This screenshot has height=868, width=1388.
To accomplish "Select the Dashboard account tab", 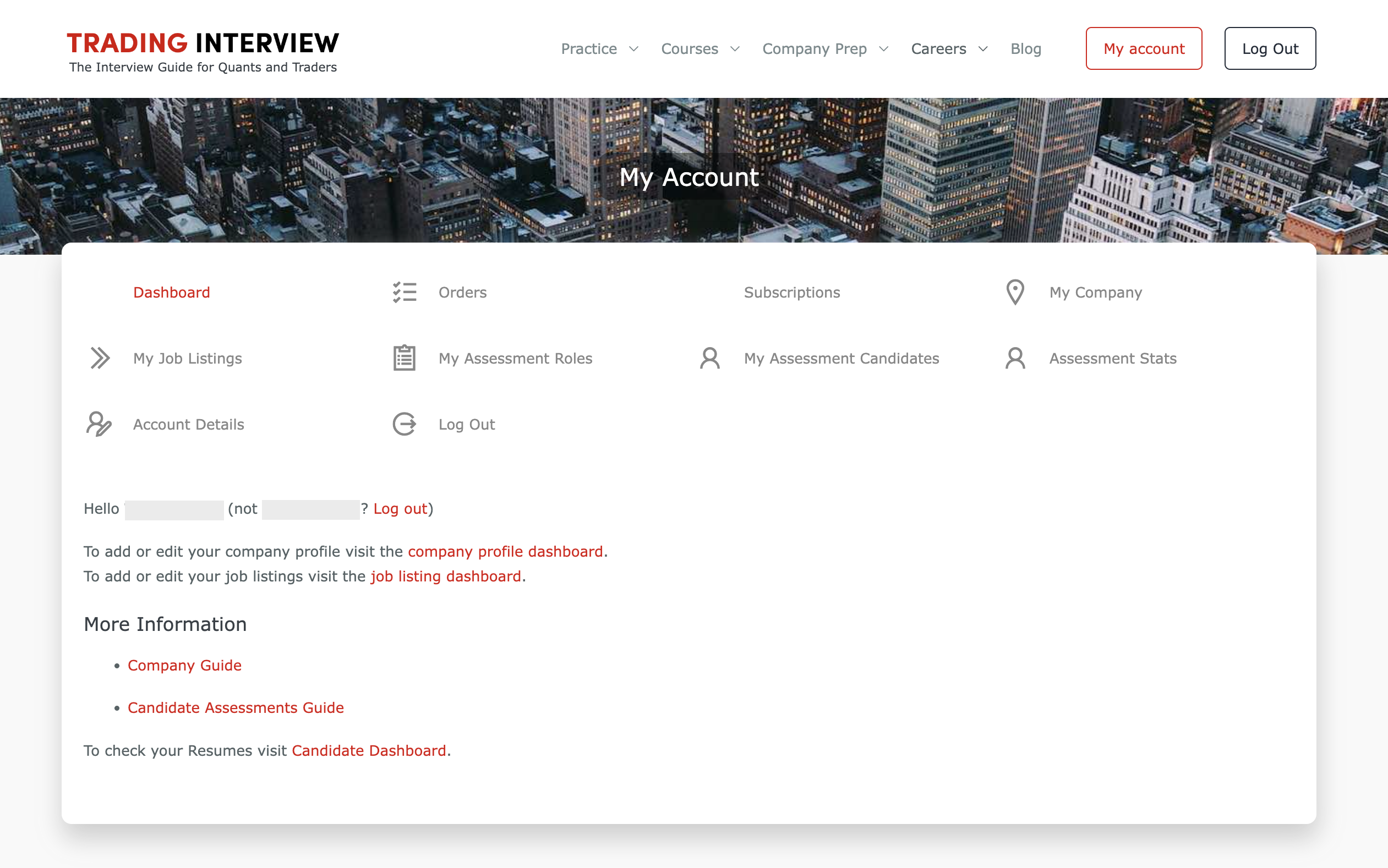I will point(172,292).
